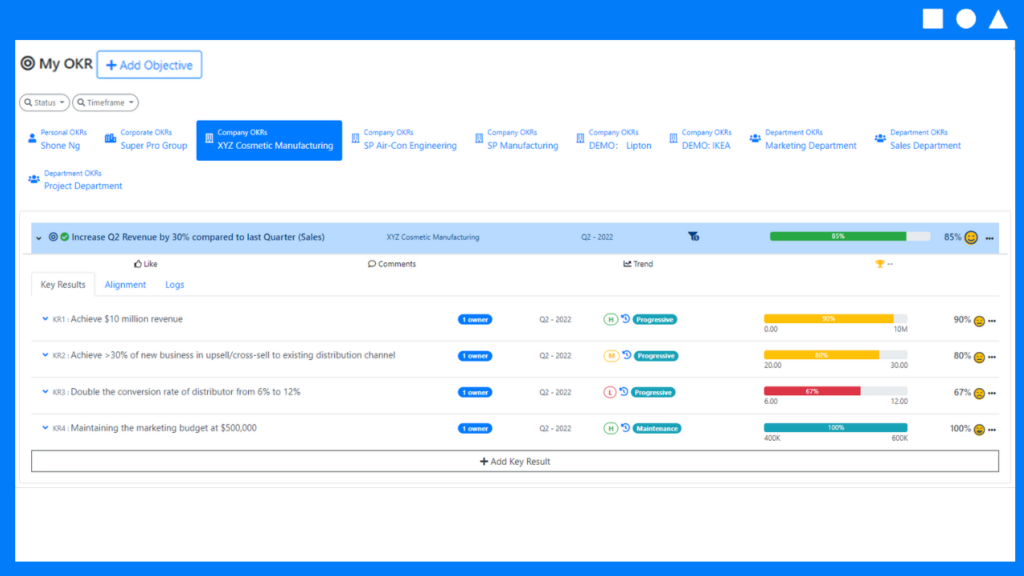The height and width of the screenshot is (576, 1024).
Task: Click the KR2 confidence face icon
Action: pos(979,357)
